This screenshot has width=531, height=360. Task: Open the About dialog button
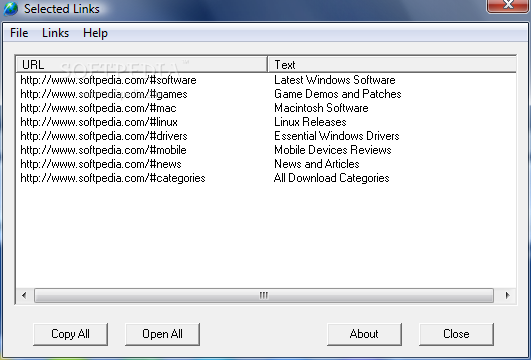click(x=364, y=334)
